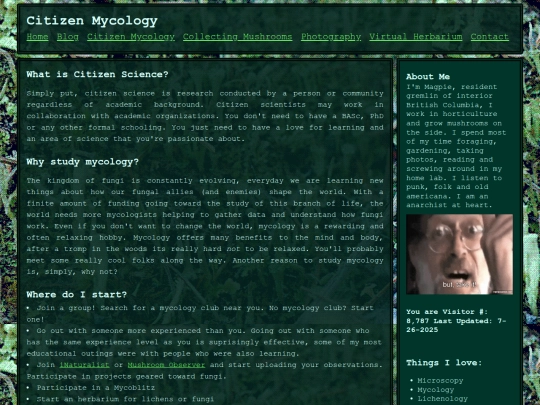The width and height of the screenshot is (540, 405).
Task: Click 'Go out with someone more experienced' bullet
Action: point(204,342)
